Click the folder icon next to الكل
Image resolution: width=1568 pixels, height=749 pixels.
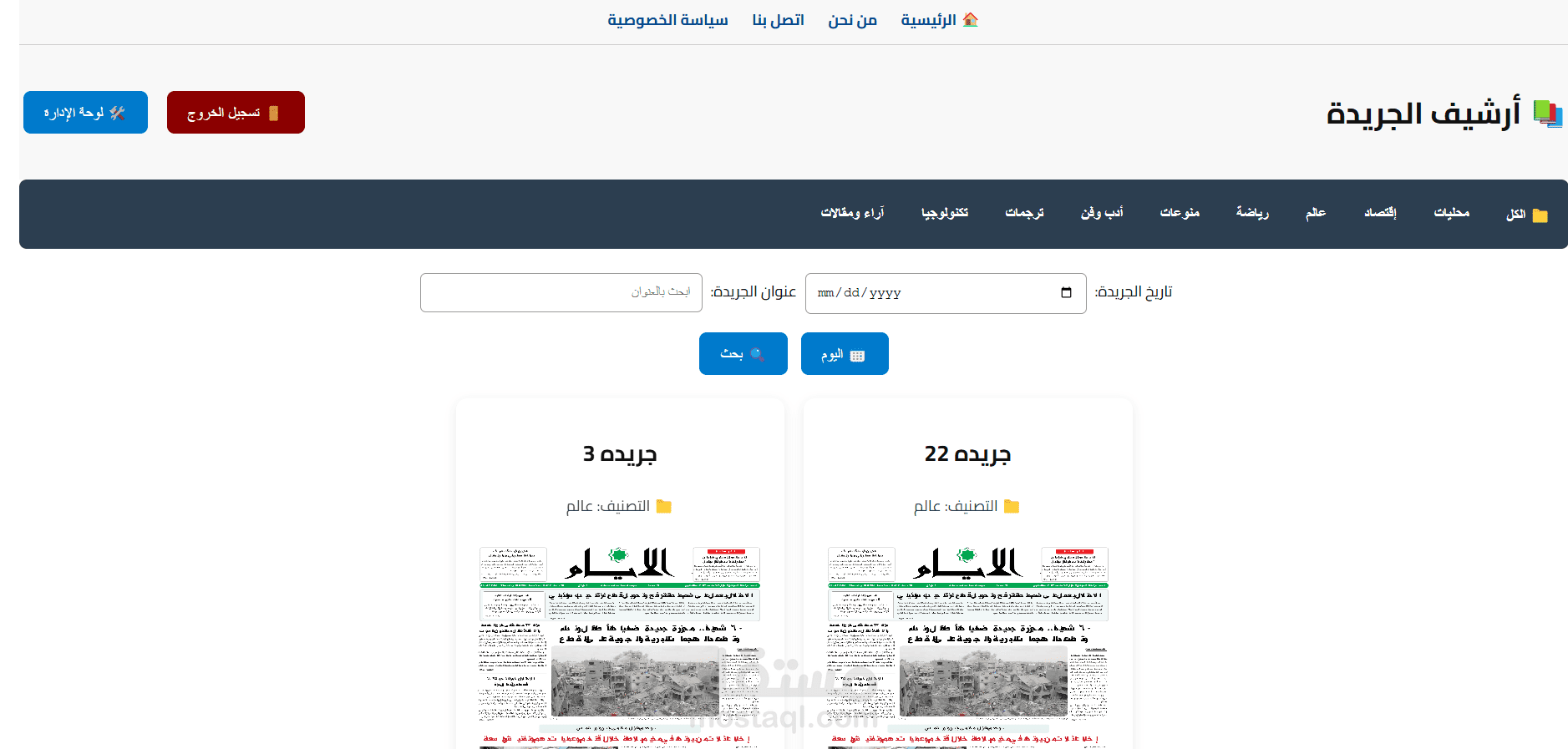pyautogui.click(x=1540, y=215)
